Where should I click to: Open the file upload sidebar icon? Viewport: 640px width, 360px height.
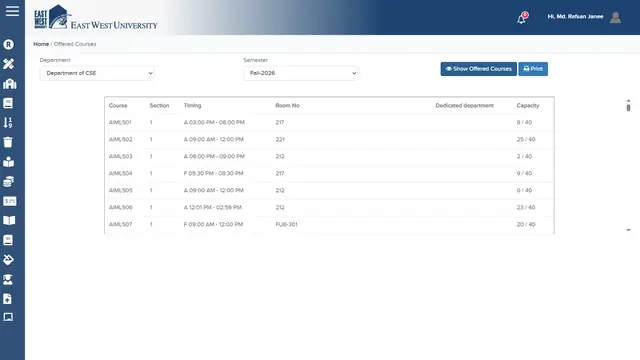pyautogui.click(x=7, y=299)
